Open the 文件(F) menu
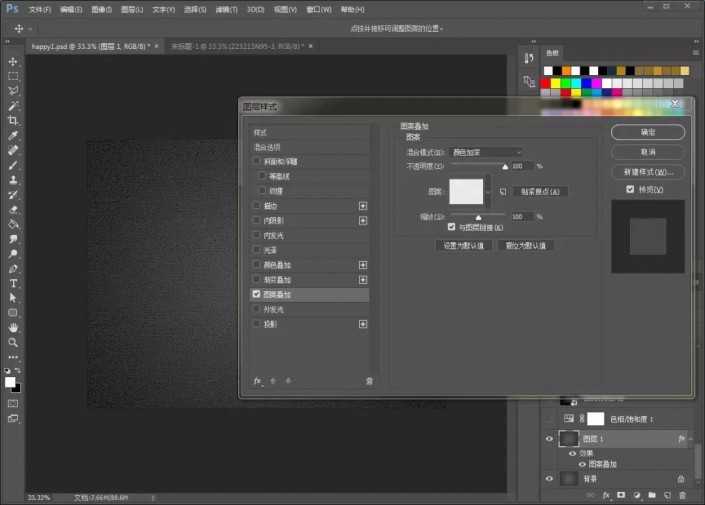 pyautogui.click(x=40, y=9)
